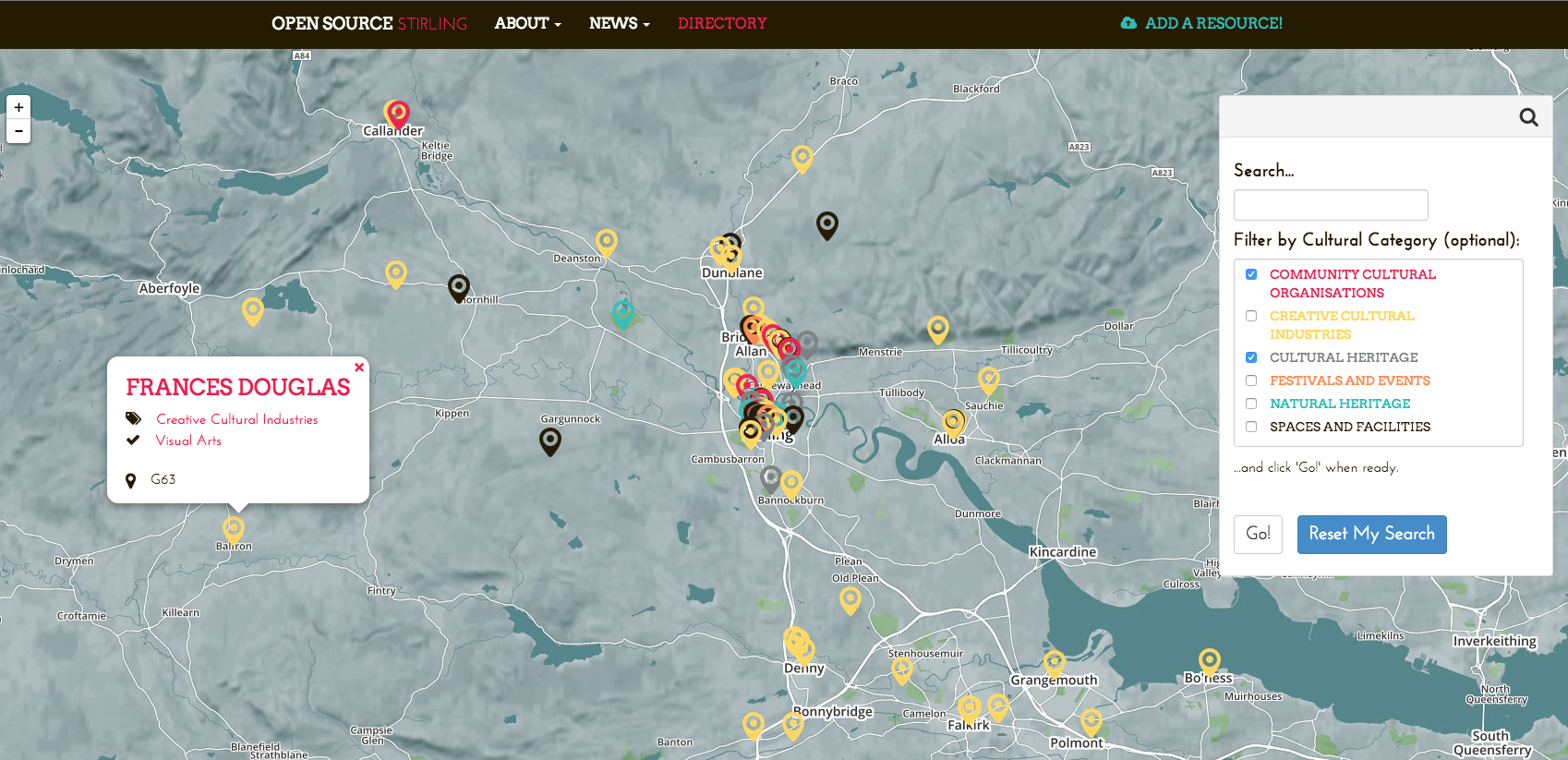Select the teal marker west of Bridge of Allan
The width and height of the screenshot is (1568, 760).
(x=623, y=313)
